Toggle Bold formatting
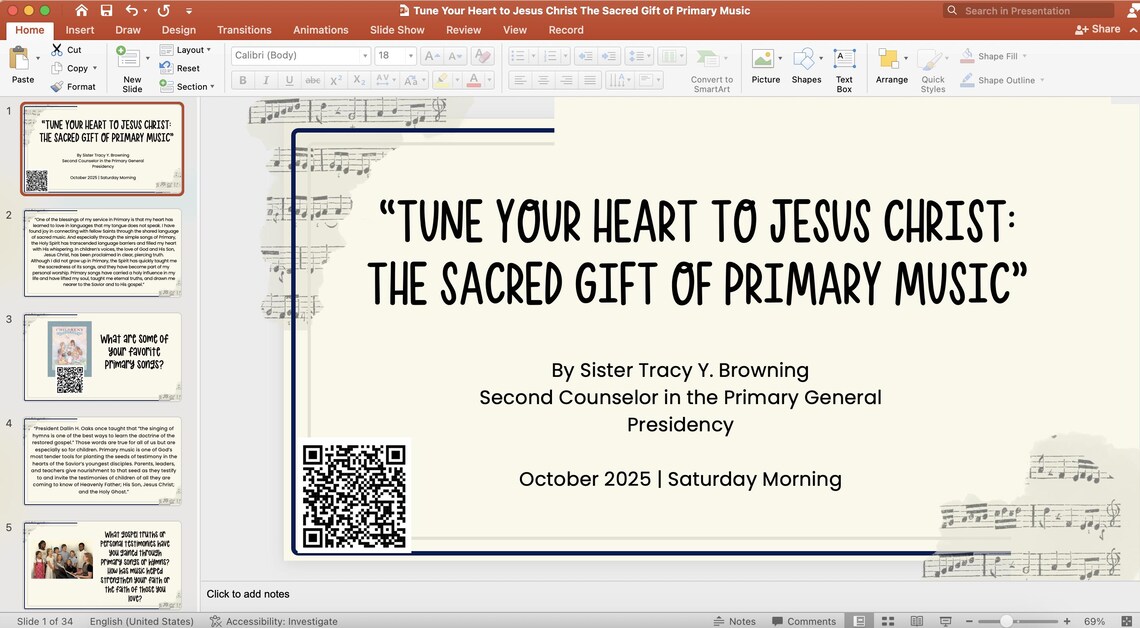The height and width of the screenshot is (628, 1140). tap(243, 80)
